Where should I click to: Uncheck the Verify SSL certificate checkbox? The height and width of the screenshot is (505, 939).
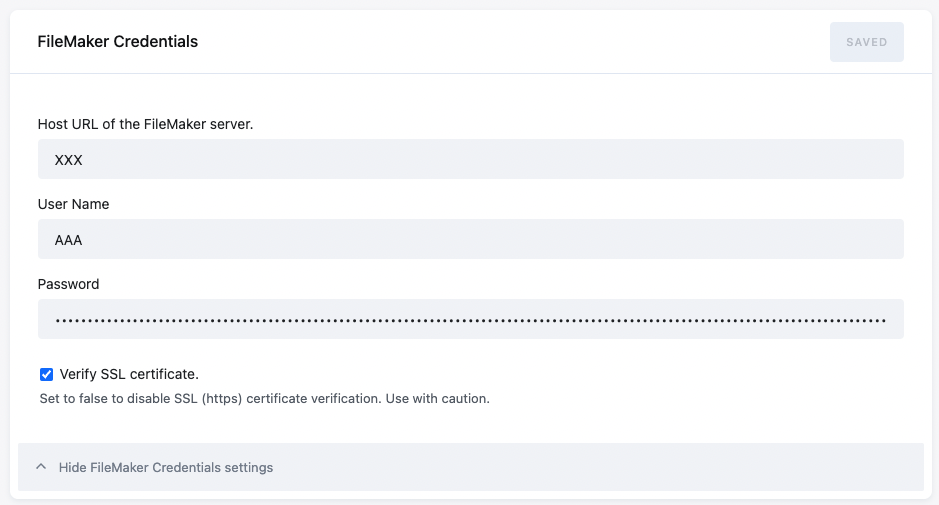coord(46,374)
